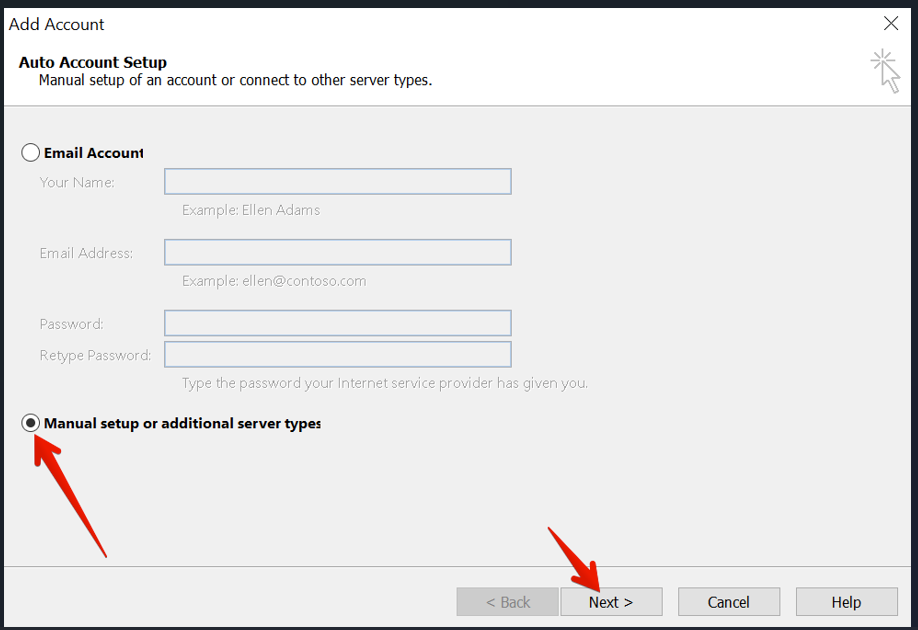Select the Email Account radio button
The width and height of the screenshot is (918, 630).
(x=30, y=153)
